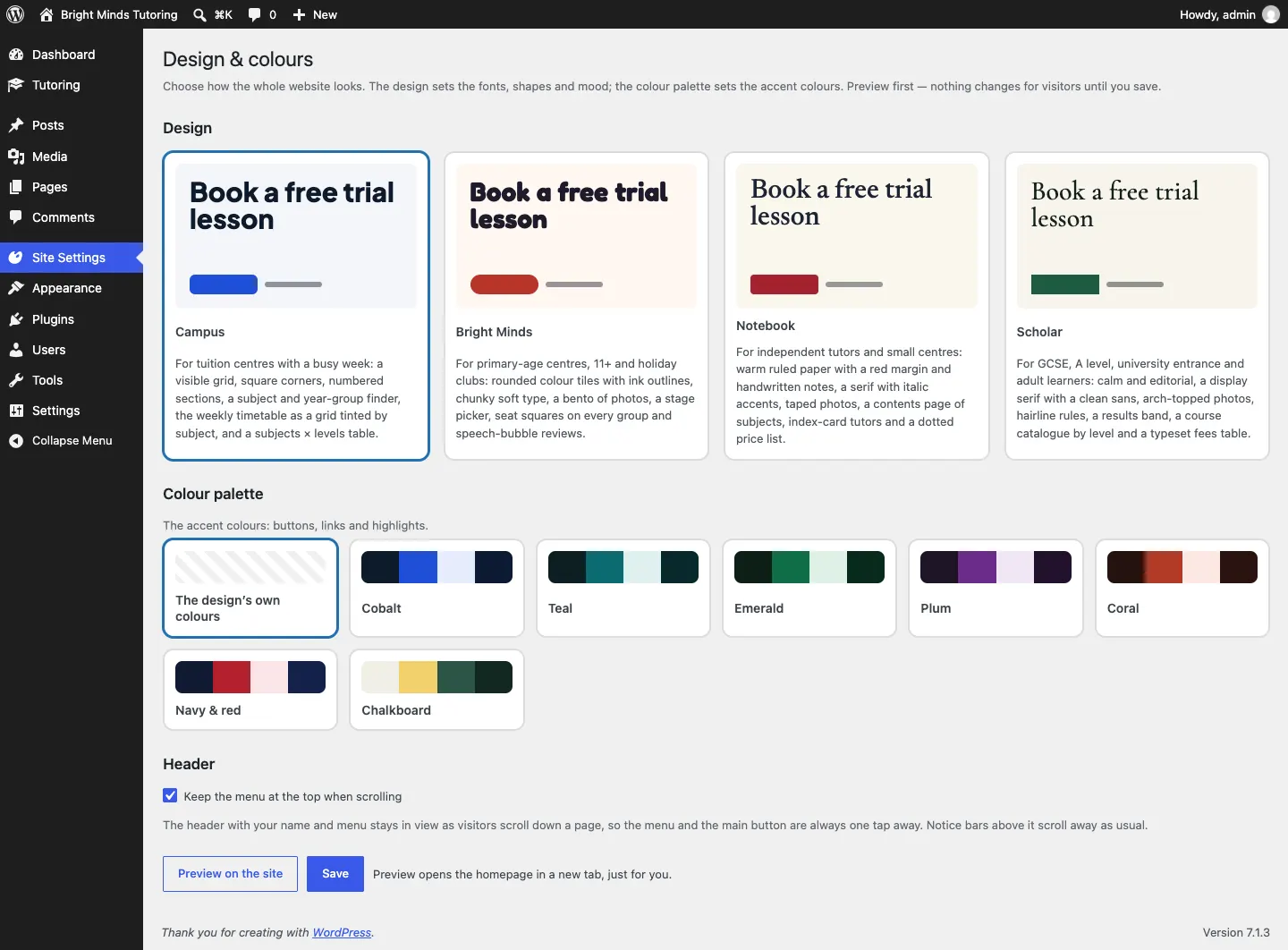Select the Teal colour palette

pos(623,588)
